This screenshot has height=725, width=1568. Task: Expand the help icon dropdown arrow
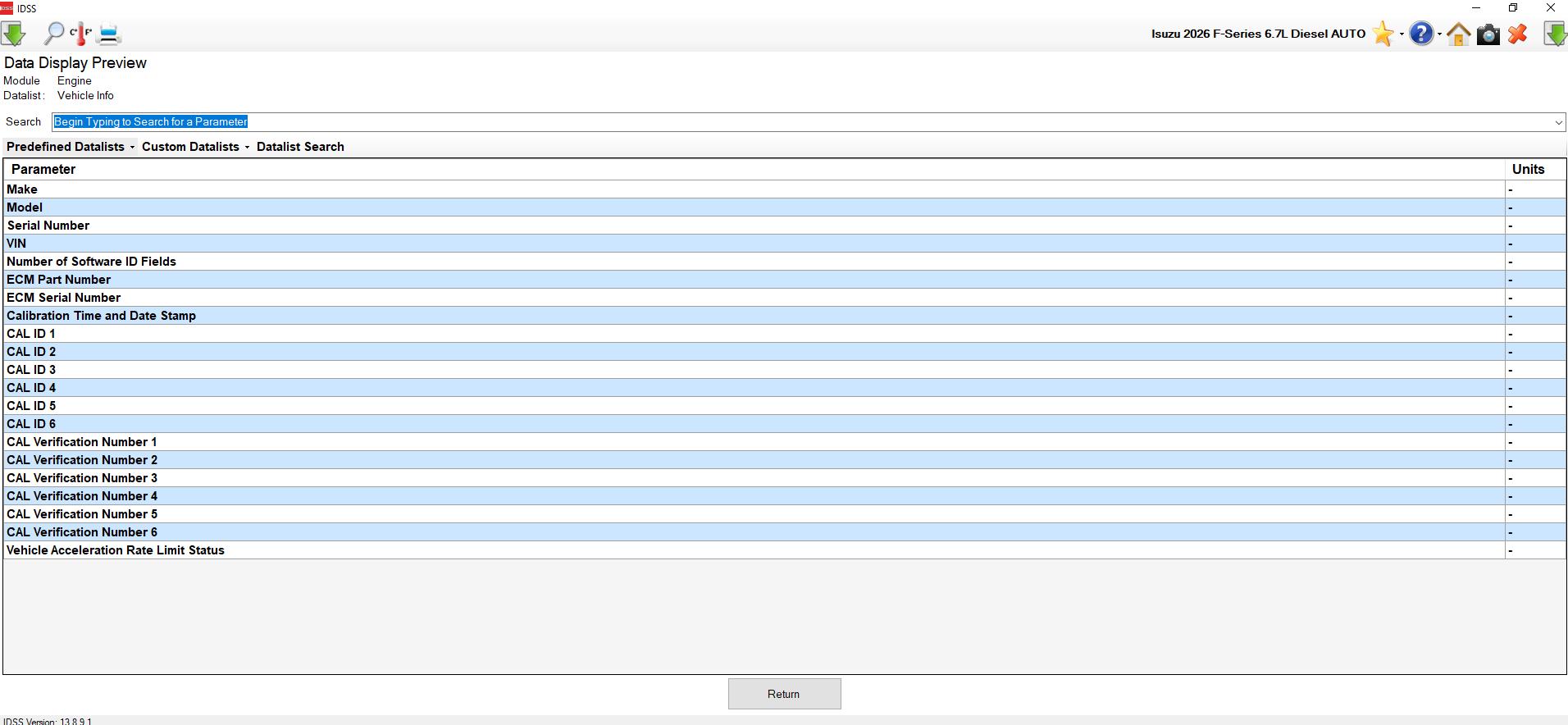tap(1439, 34)
